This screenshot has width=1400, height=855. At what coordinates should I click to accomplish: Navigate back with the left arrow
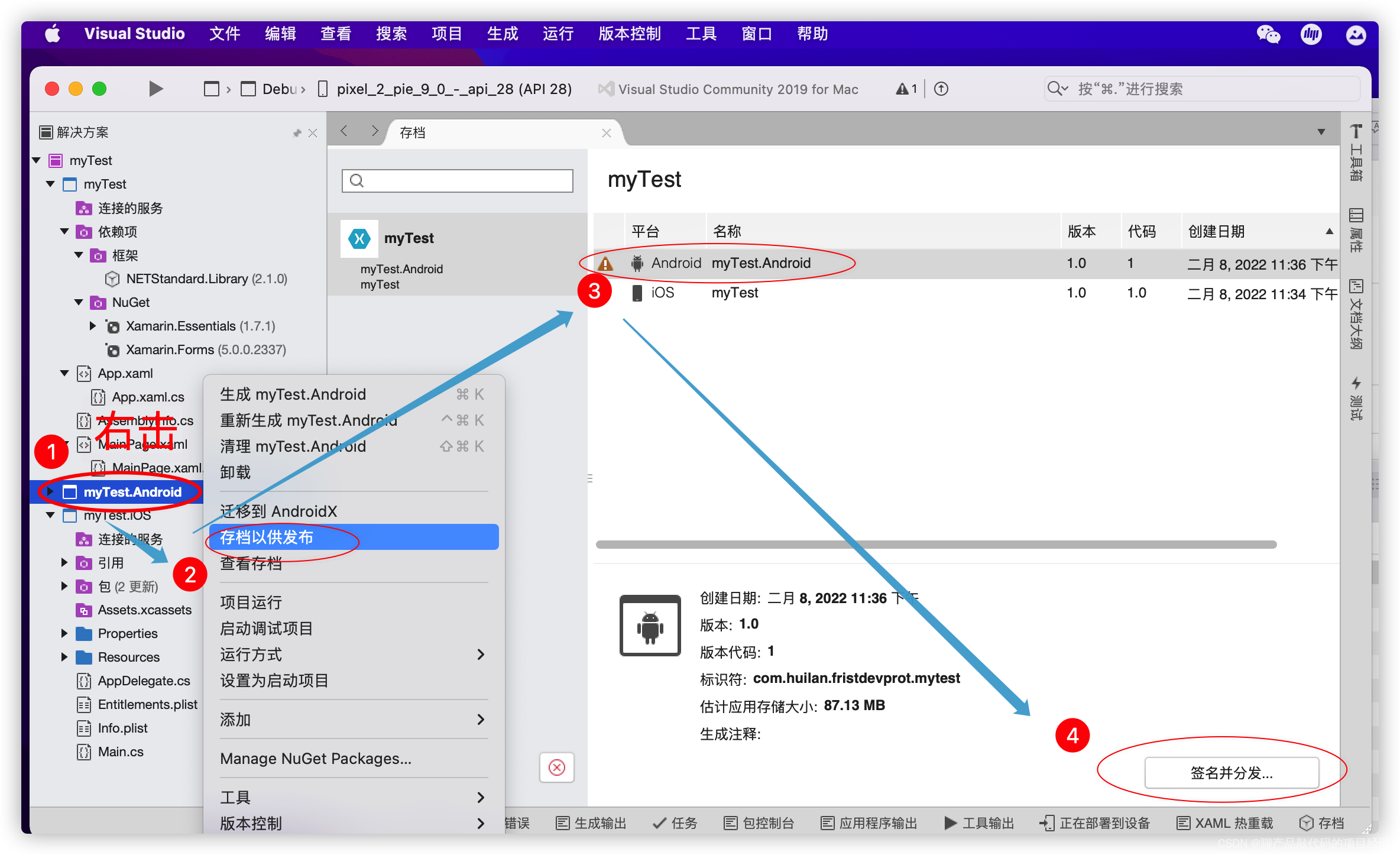(x=345, y=131)
